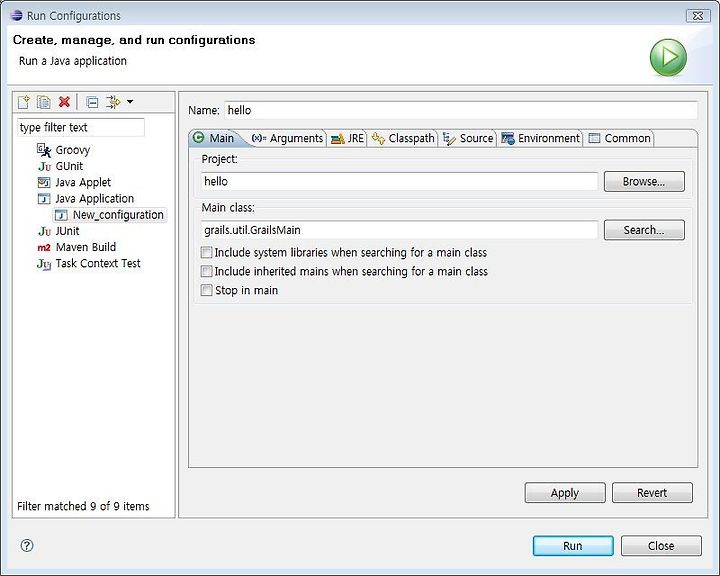Click the Search... button for main class
The width and height of the screenshot is (720, 576).
644,230
